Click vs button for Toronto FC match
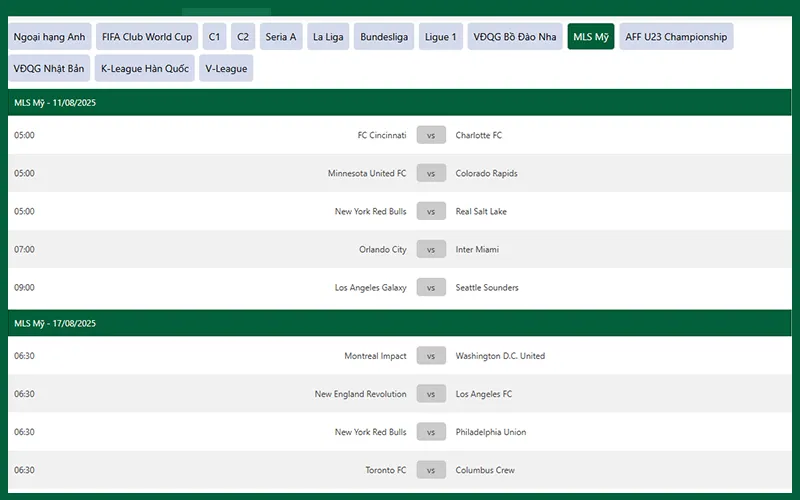Image resolution: width=800 pixels, height=500 pixels. (x=431, y=470)
